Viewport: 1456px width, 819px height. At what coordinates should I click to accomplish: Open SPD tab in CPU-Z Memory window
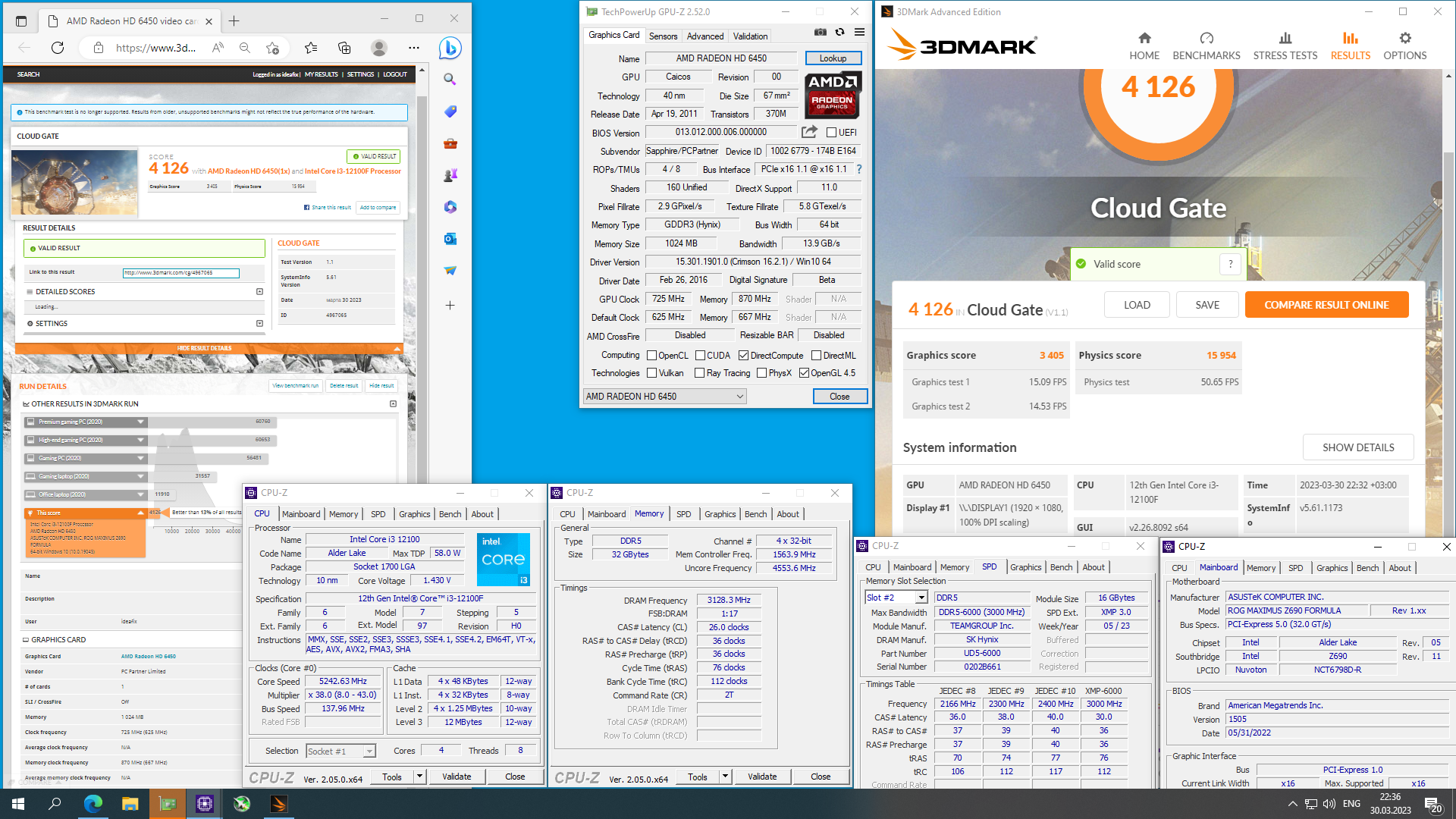683,513
